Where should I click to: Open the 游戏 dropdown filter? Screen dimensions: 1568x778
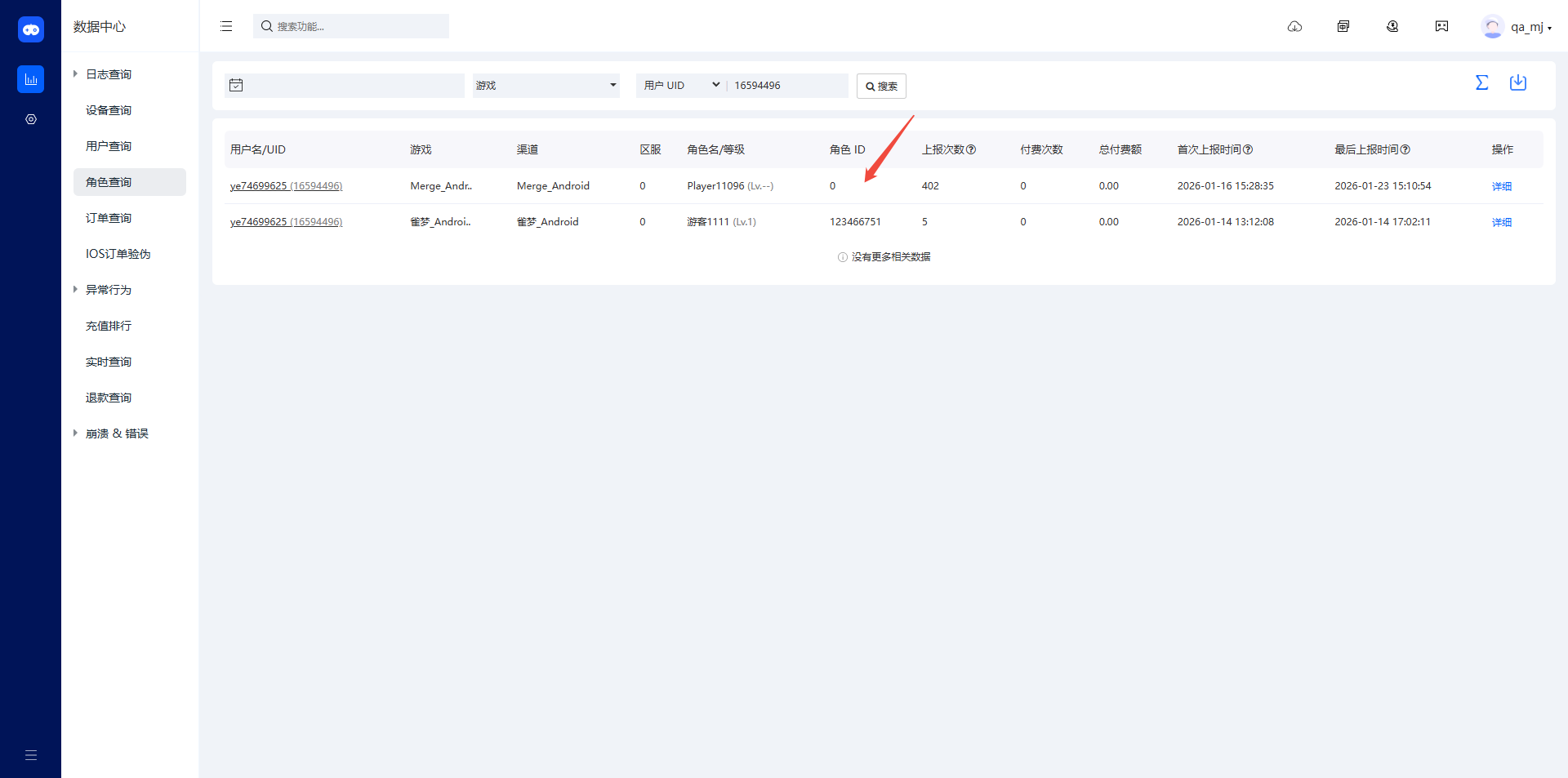[546, 86]
